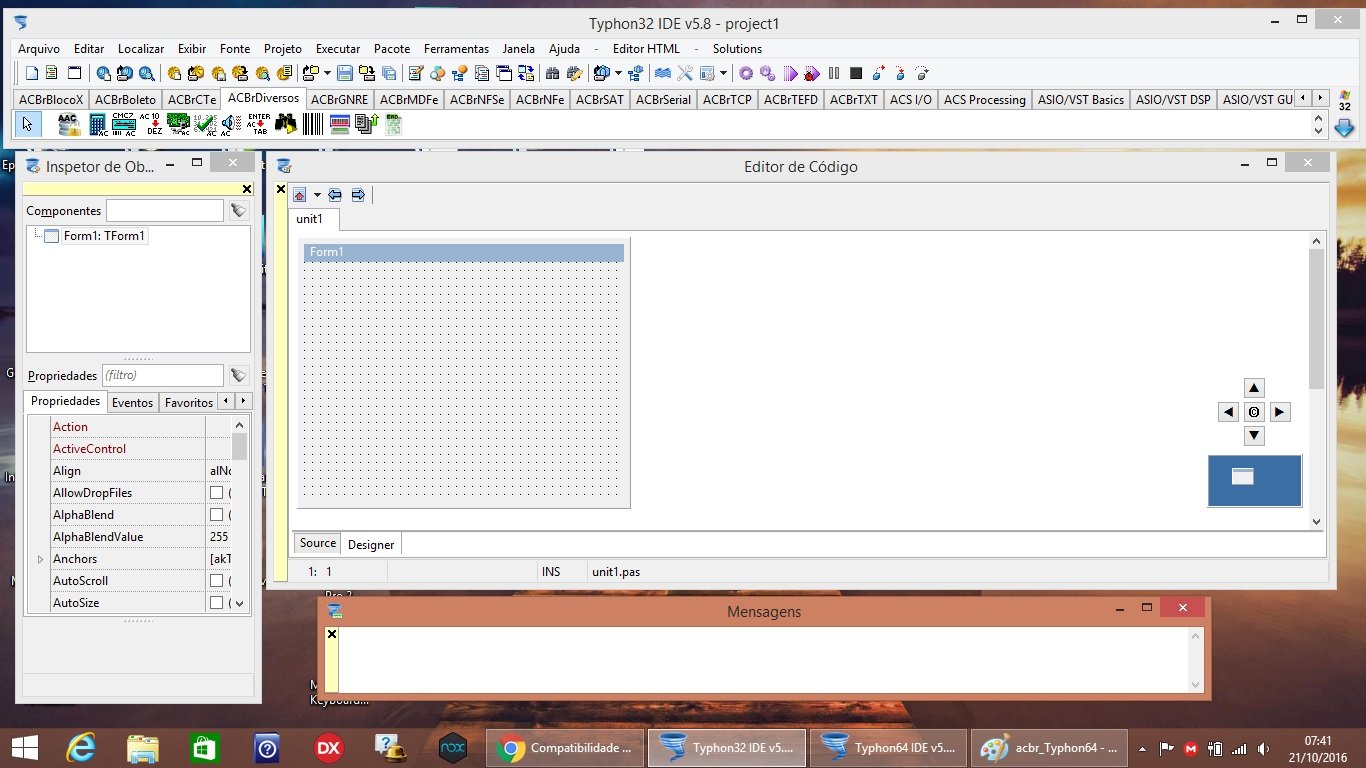The image size is (1366, 768).
Task: Click the New file toolbar icon
Action: tap(32, 73)
